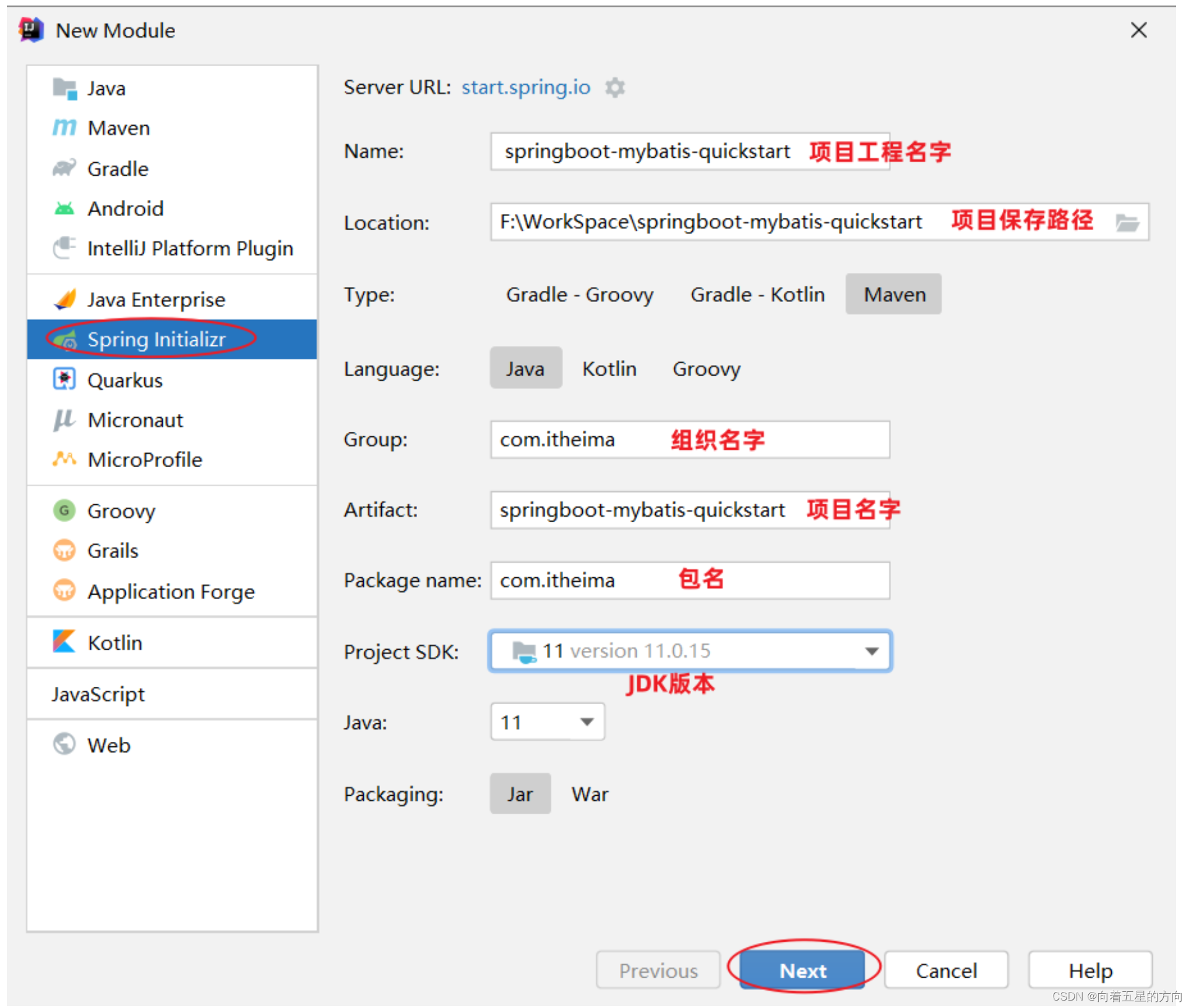
Task: Browse for Location with folder icon
Action: click(x=1127, y=222)
